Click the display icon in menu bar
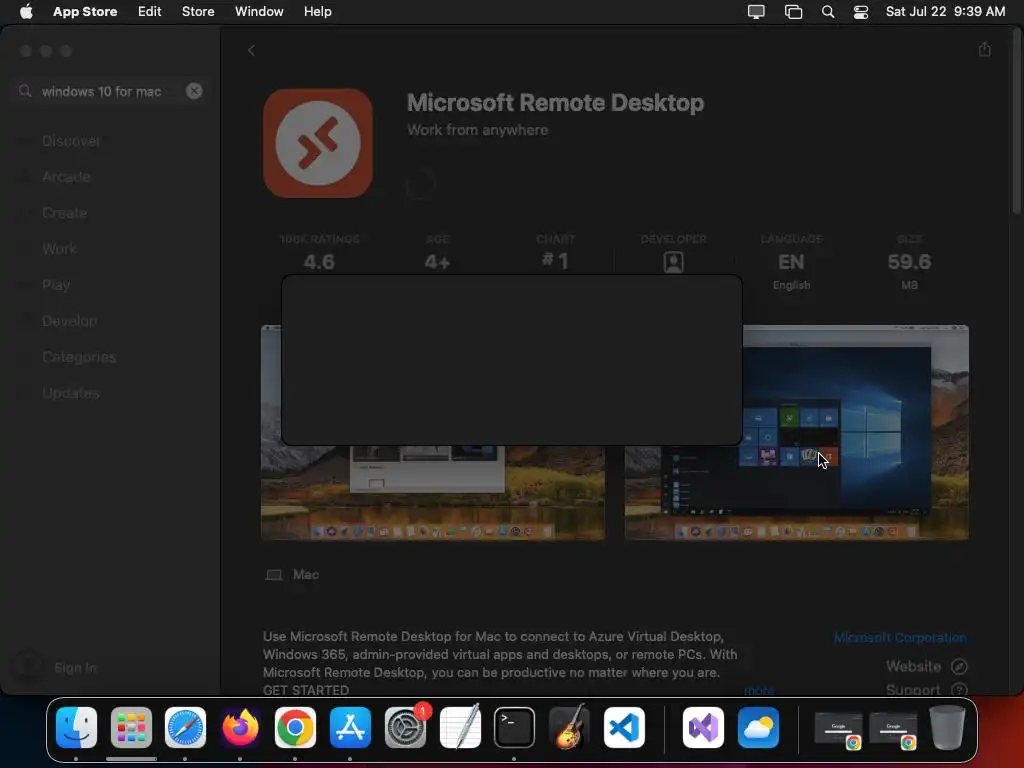Viewport: 1024px width, 768px height. (756, 12)
